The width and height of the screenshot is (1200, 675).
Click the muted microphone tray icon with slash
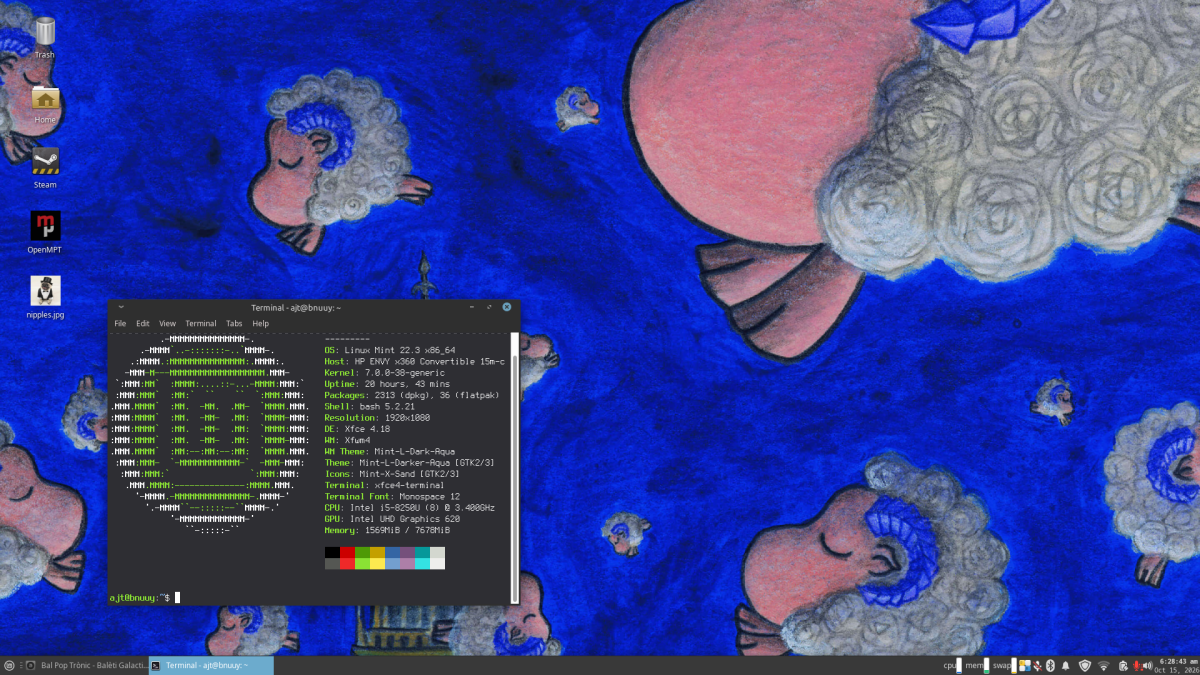(x=1038, y=665)
